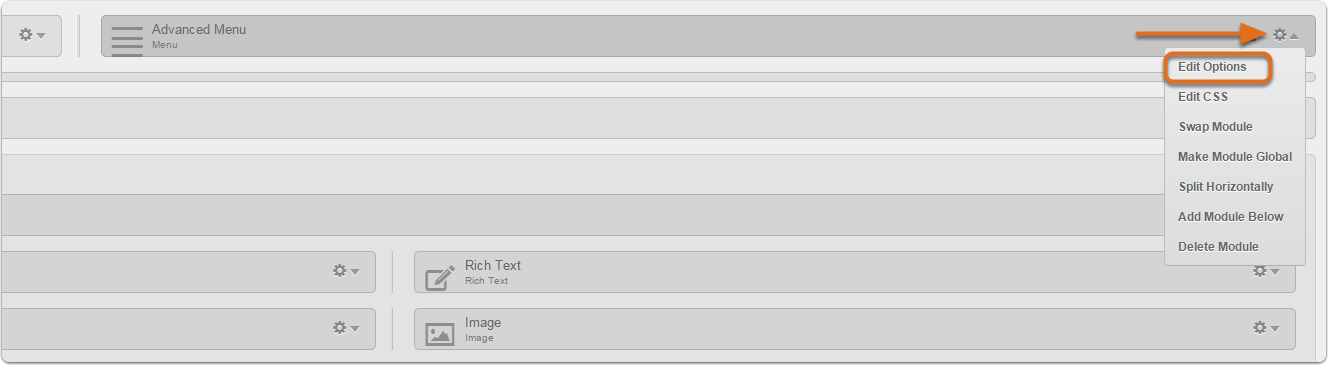This screenshot has width=1328, height=365.
Task: Select the Advanced Menu module title
Action: [x=199, y=30]
